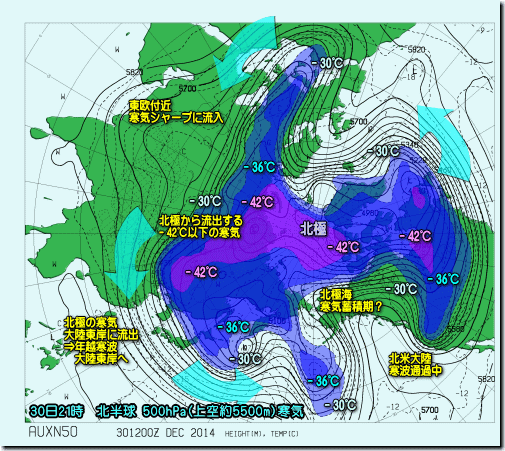Click the 北米大陸 寒波通過中 annotation

click(x=415, y=365)
